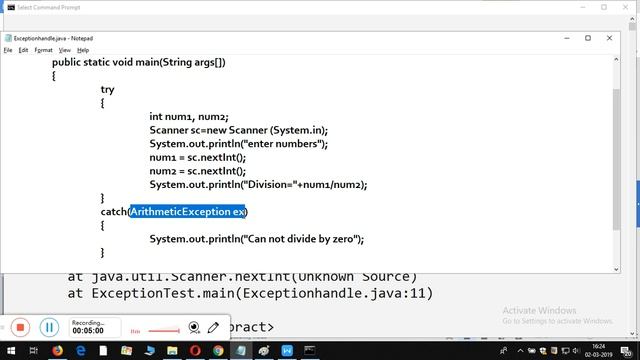Image resolution: width=640 pixels, height=360 pixels.
Task: Open the Windows Start menu
Action: [11, 351]
